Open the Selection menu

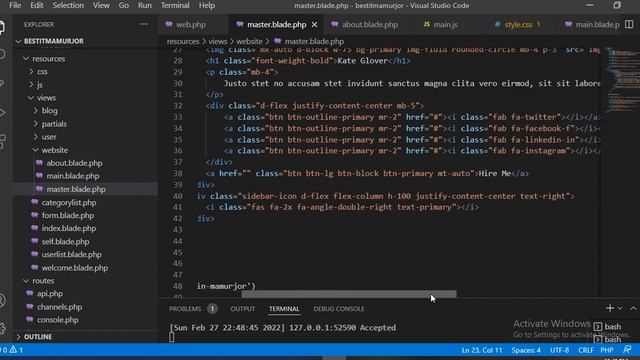[x=68, y=5]
